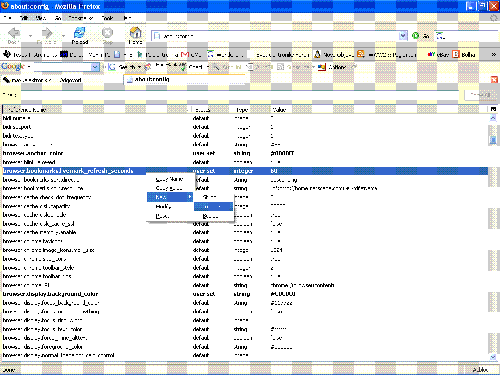Screen dimensions: 500x375
Task: Click the Show All button next to Filter
Action: (x=480, y=95)
